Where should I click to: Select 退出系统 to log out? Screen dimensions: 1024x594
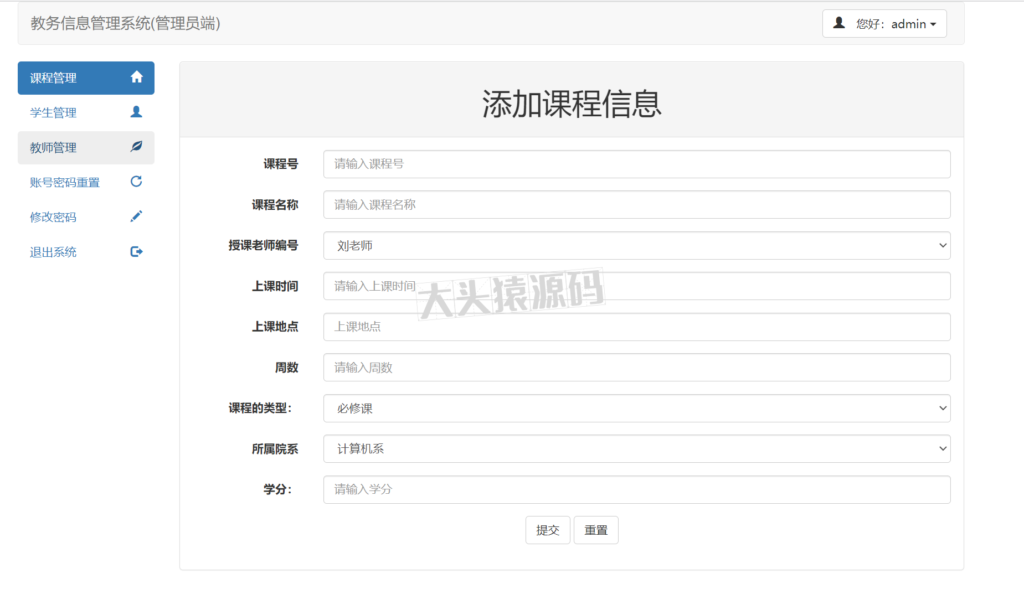86,252
